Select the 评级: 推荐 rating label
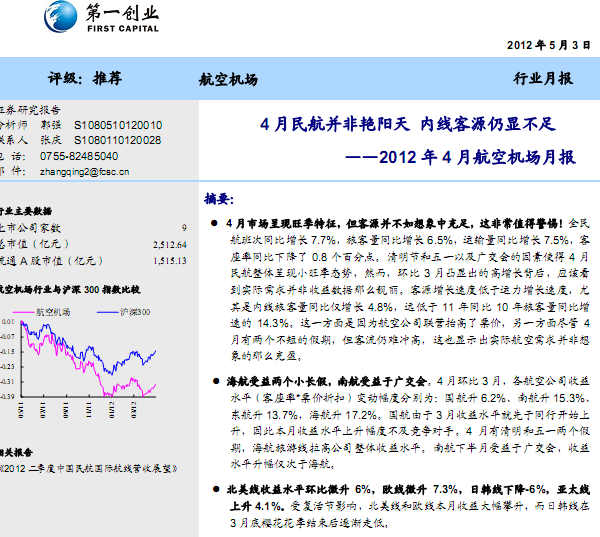Screen dimensions: 600x537 coord(85,77)
